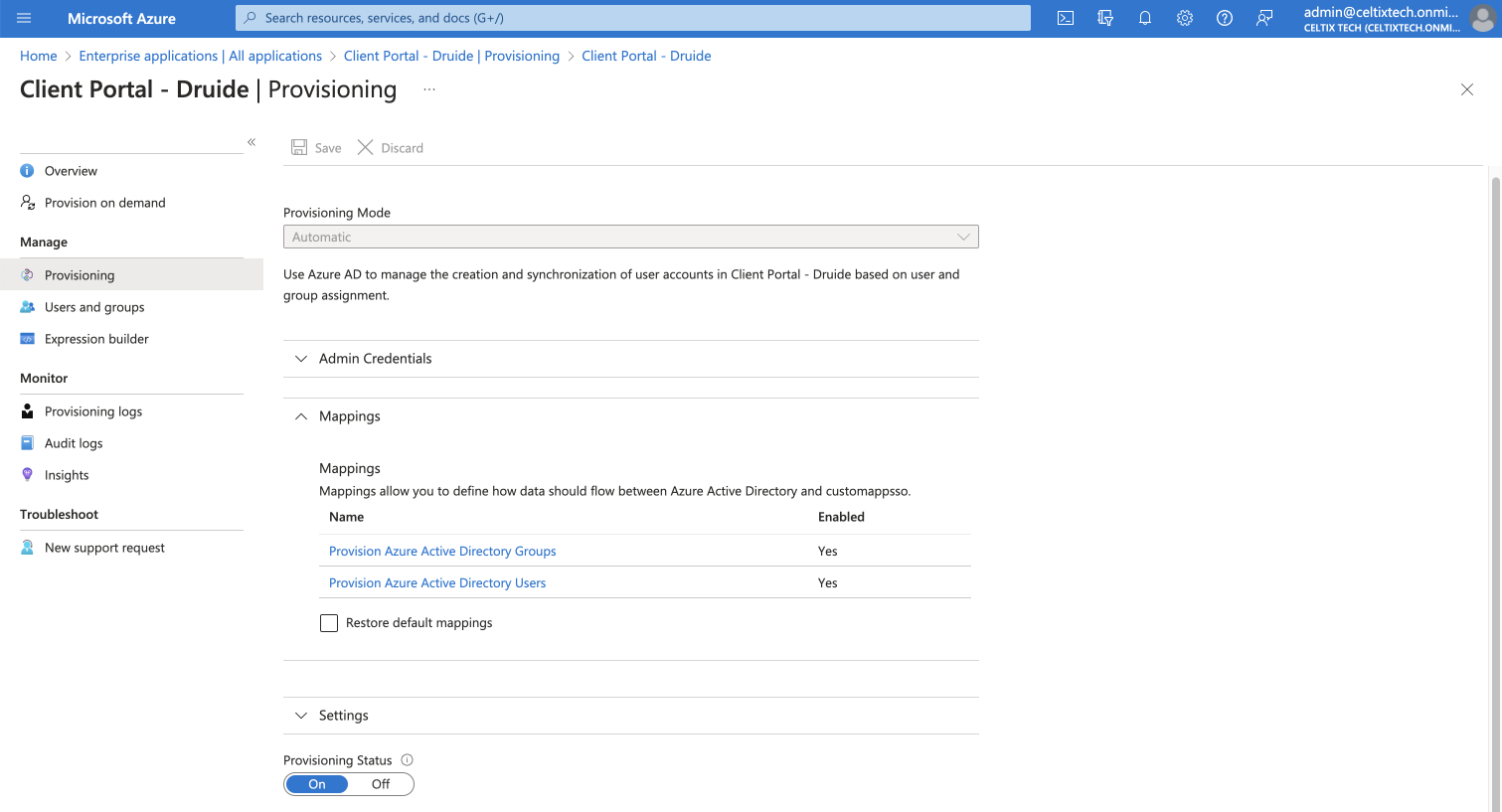The image size is (1502, 812).
Task: Launch Cloud Shell from the top bar
Action: tap(1066, 18)
